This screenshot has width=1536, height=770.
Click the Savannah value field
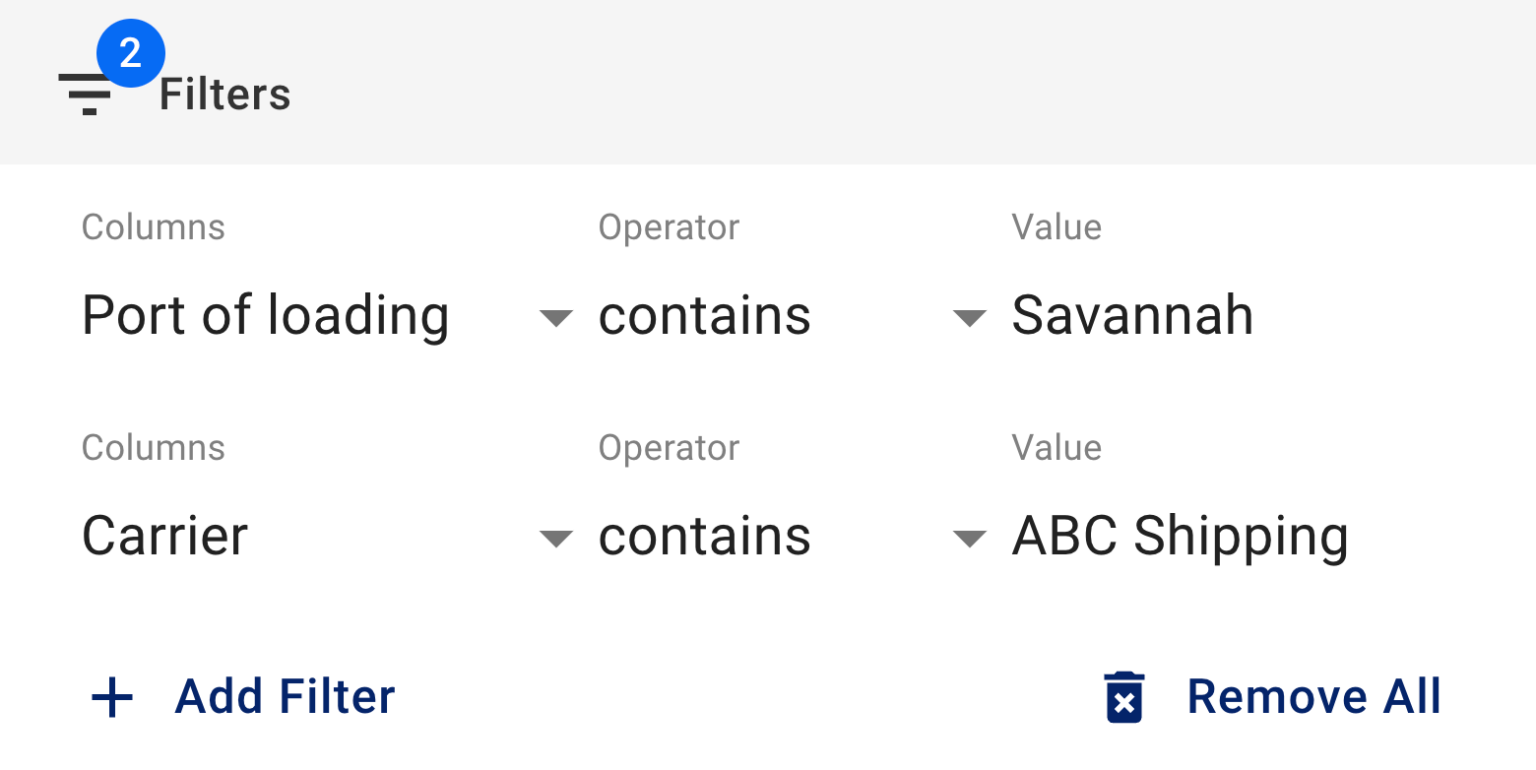1132,315
